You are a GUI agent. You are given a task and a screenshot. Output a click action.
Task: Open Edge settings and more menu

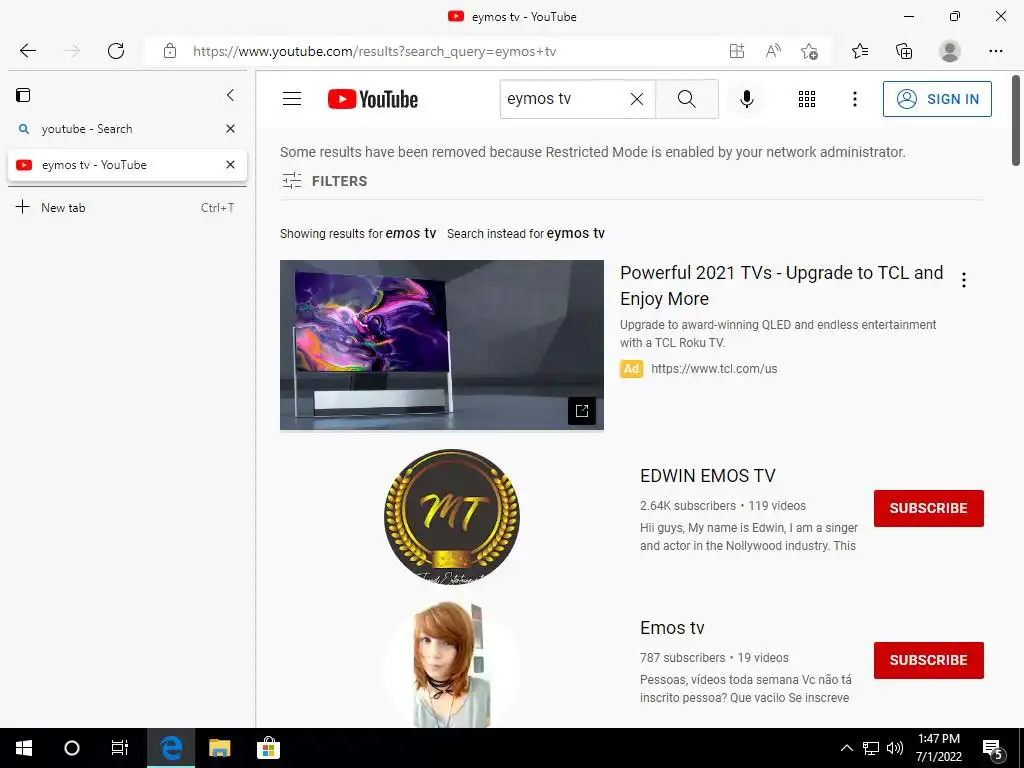click(995, 51)
